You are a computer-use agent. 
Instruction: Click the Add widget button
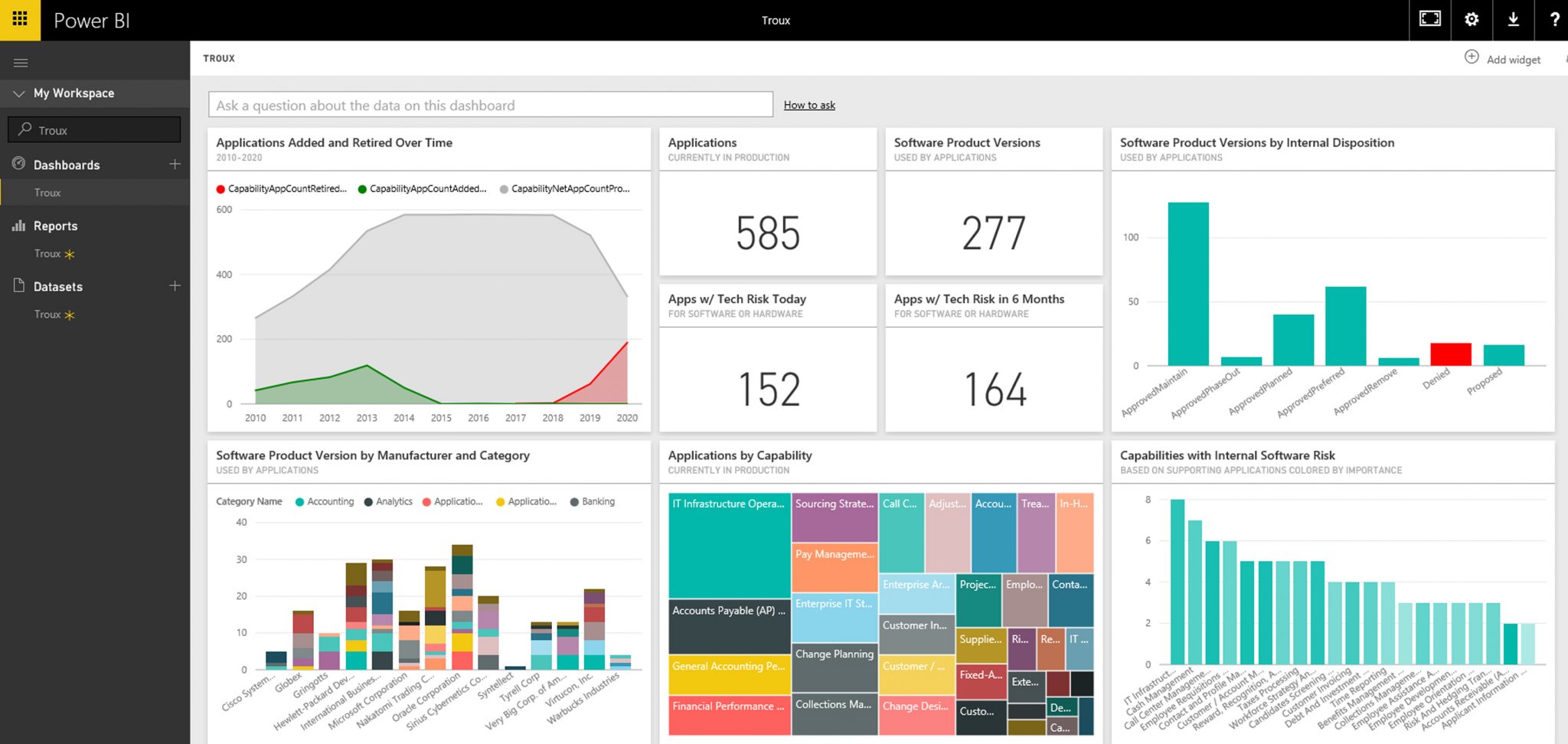pyautogui.click(x=1503, y=58)
